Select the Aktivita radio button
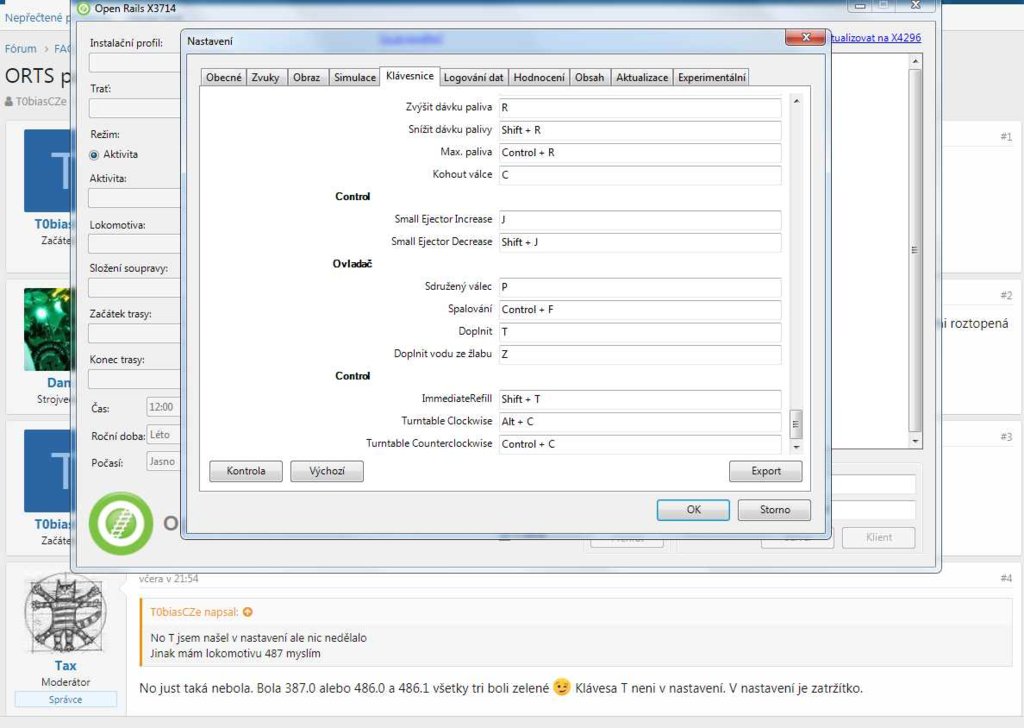The height and width of the screenshot is (728, 1024). [95, 155]
